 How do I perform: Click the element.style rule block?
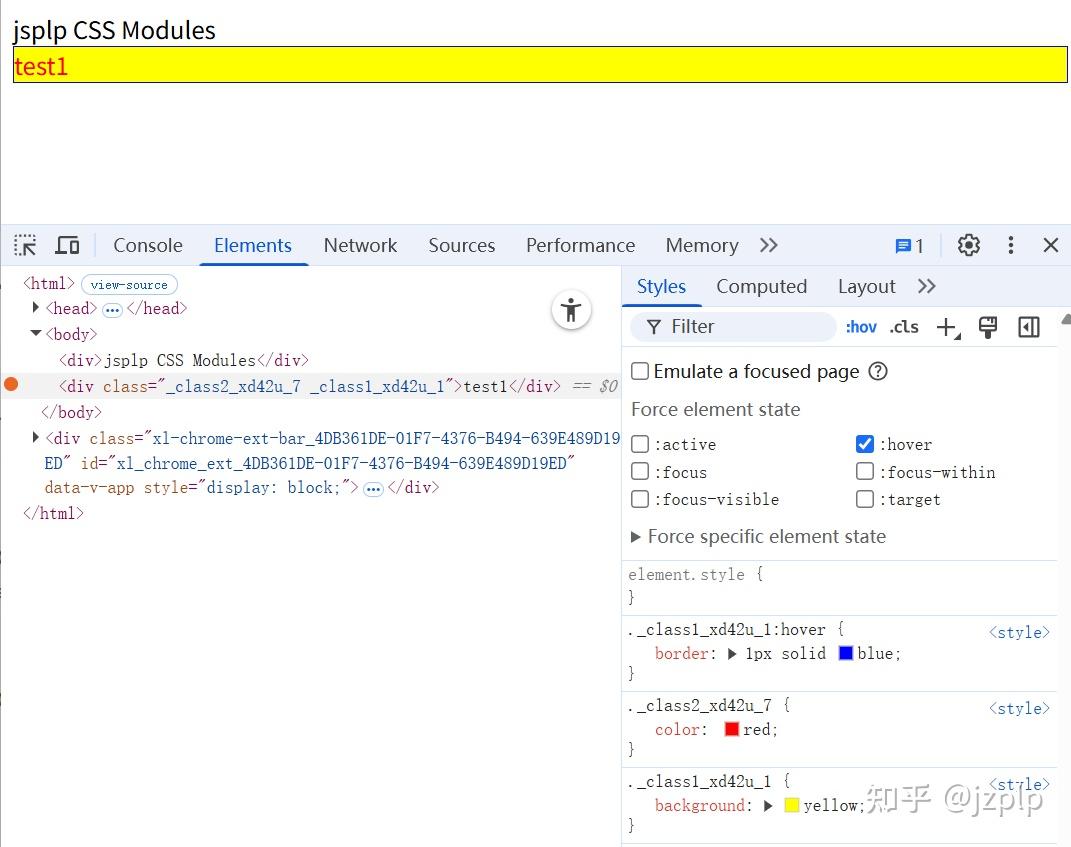[x=839, y=586]
